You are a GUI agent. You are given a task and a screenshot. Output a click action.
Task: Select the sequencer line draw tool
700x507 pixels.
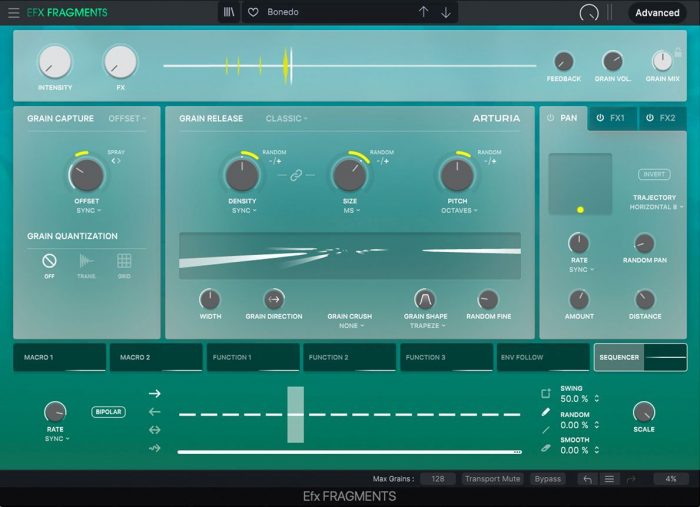[x=546, y=430]
